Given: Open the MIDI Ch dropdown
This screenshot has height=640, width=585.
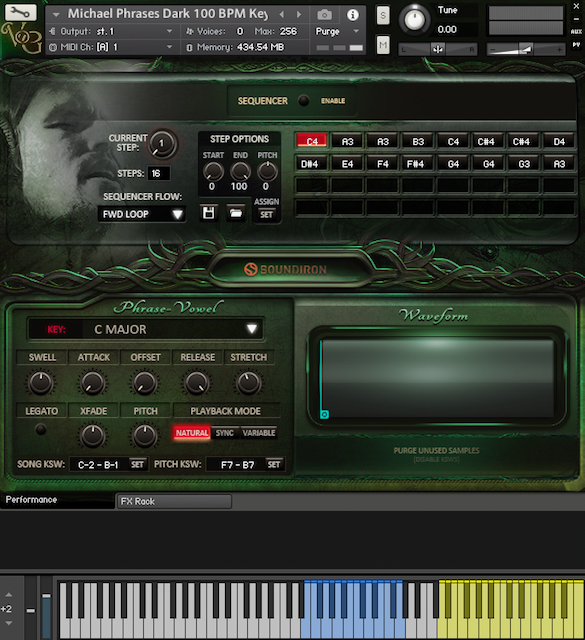Looking at the screenshot, I should [111, 47].
